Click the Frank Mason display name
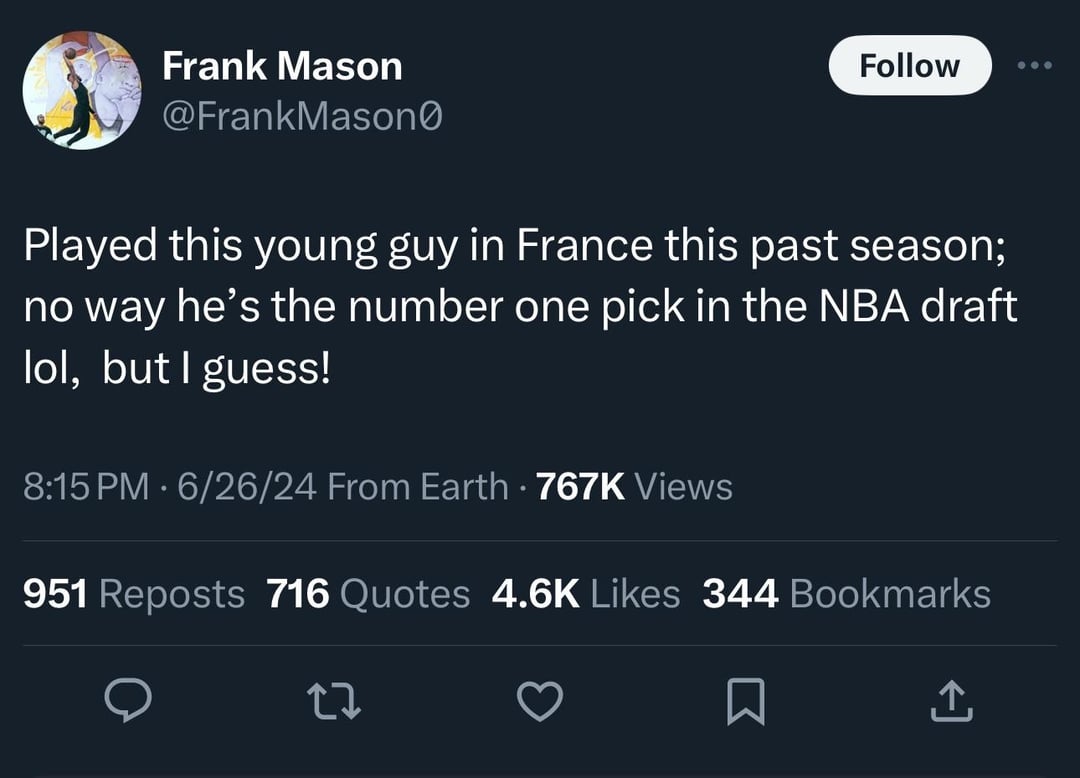Image resolution: width=1080 pixels, height=778 pixels. pos(282,67)
